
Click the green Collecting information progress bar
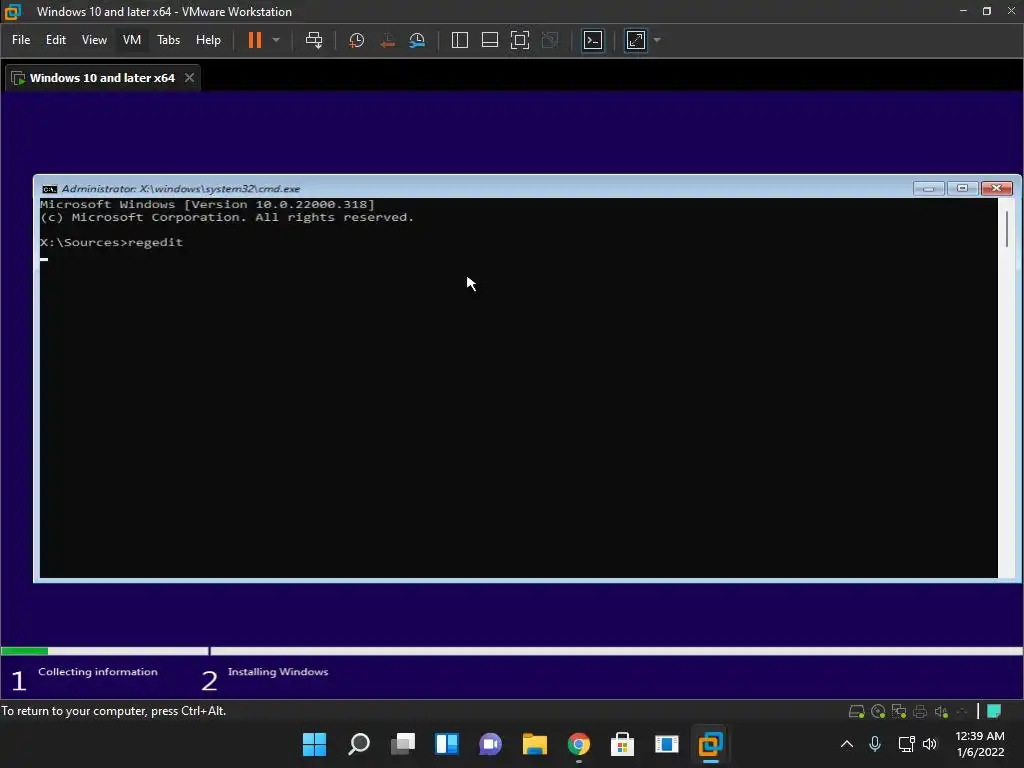click(24, 651)
